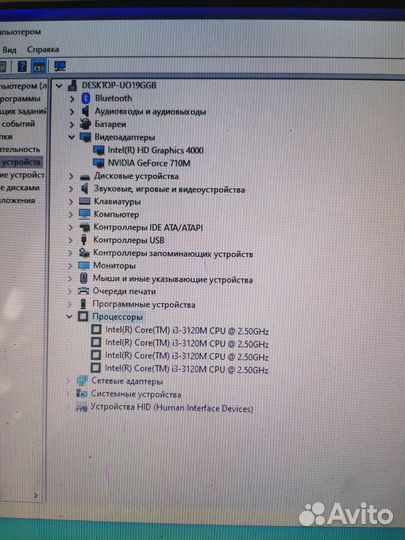
Task: Click the Контроллеры IDE ATA/ATAPI icon
Action: (85, 227)
